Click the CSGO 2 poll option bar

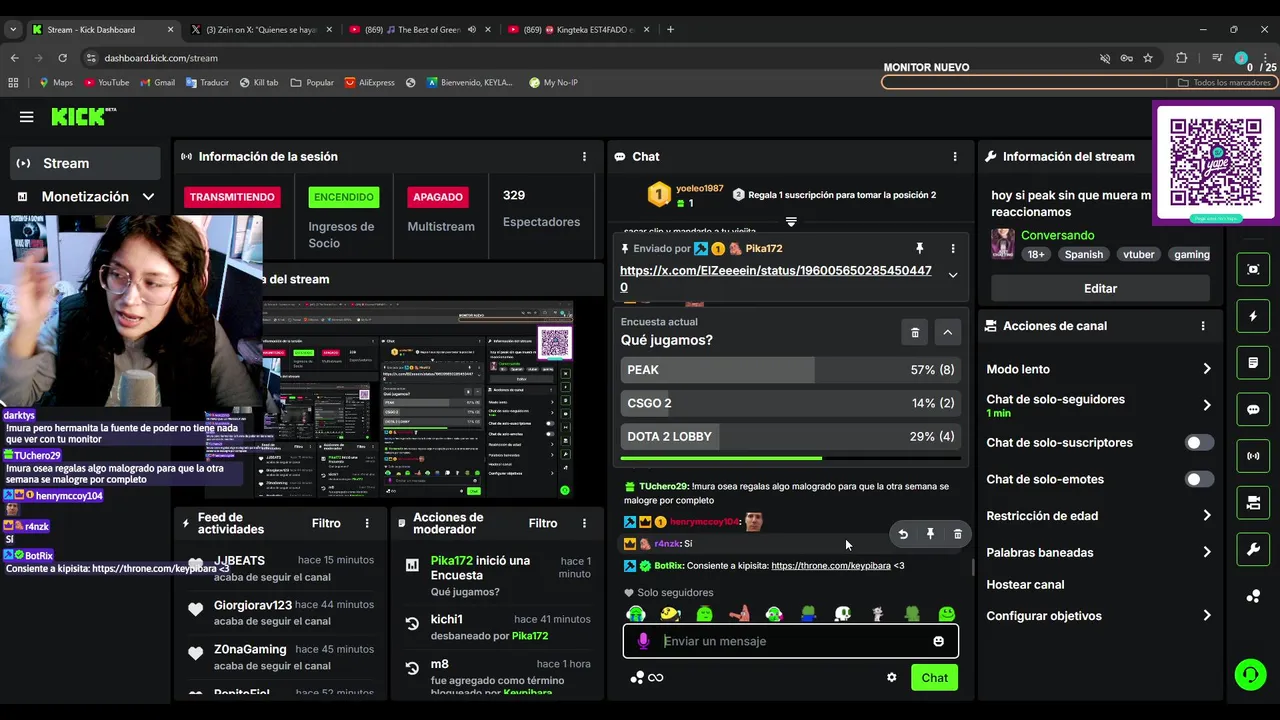(790, 403)
